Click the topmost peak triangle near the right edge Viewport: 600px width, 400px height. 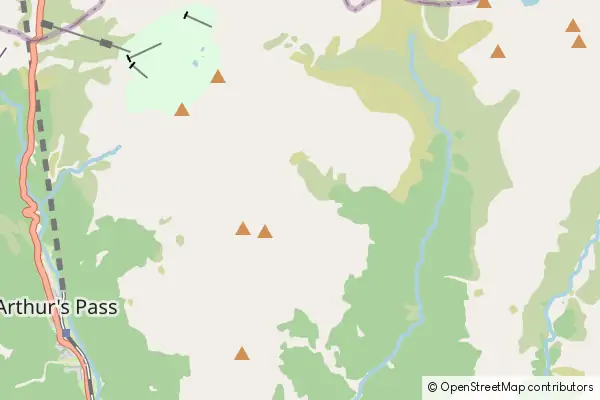(x=572, y=26)
